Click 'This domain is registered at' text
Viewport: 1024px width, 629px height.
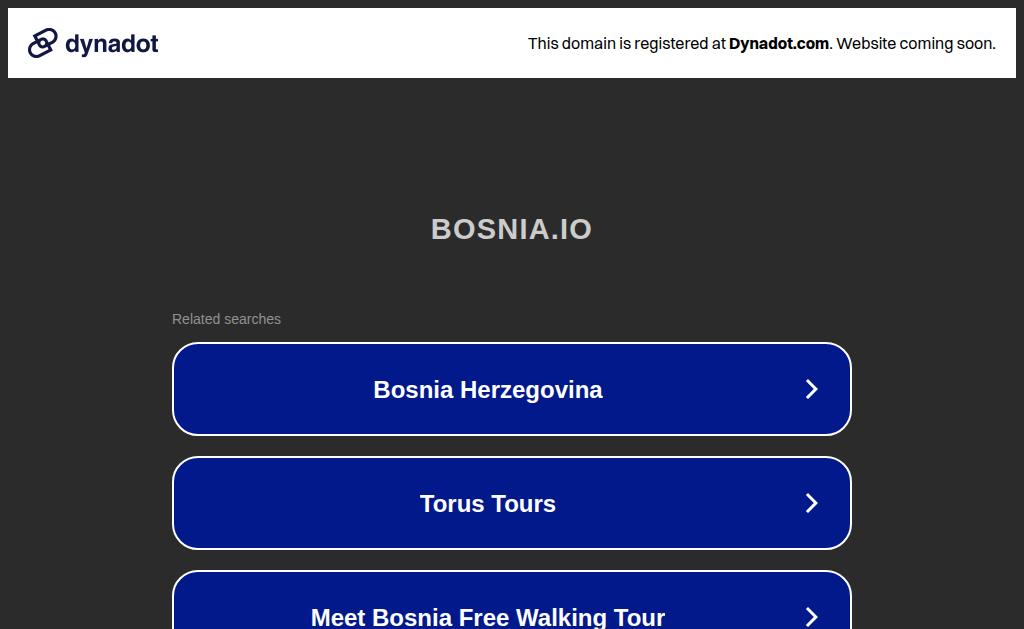click(626, 44)
